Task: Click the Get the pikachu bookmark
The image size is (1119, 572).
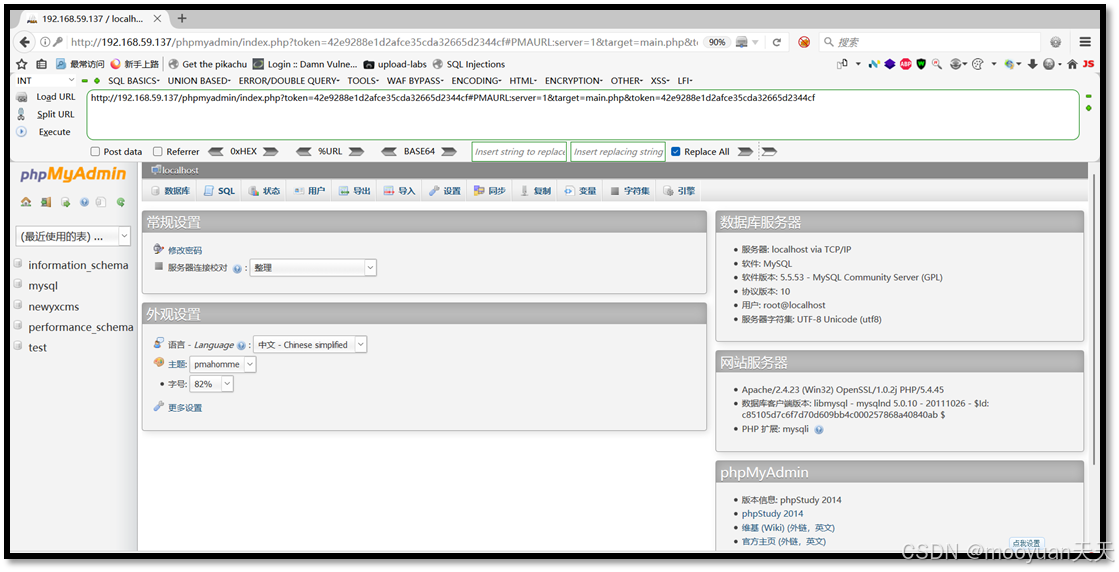Action: [x=208, y=64]
